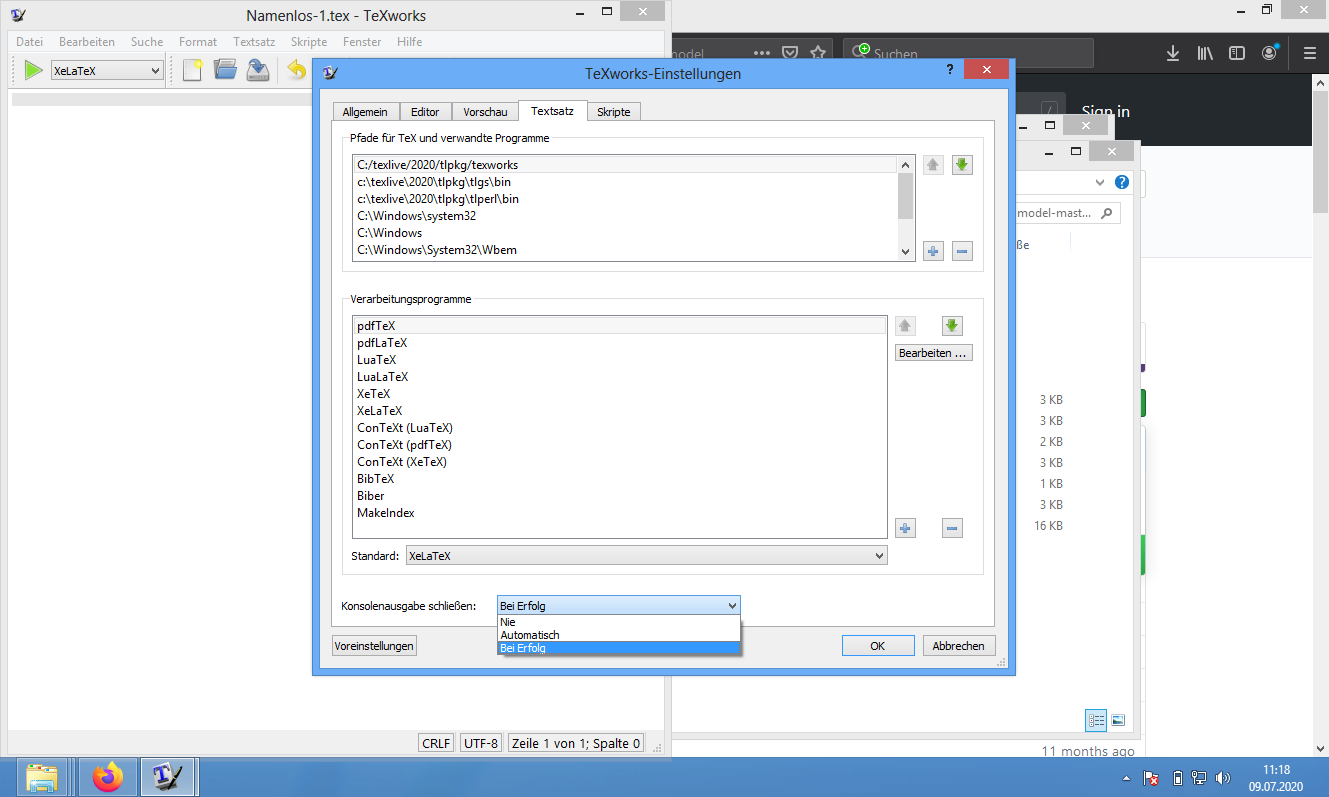Open Firefox from taskbar
1329x797 pixels.
pos(106,776)
